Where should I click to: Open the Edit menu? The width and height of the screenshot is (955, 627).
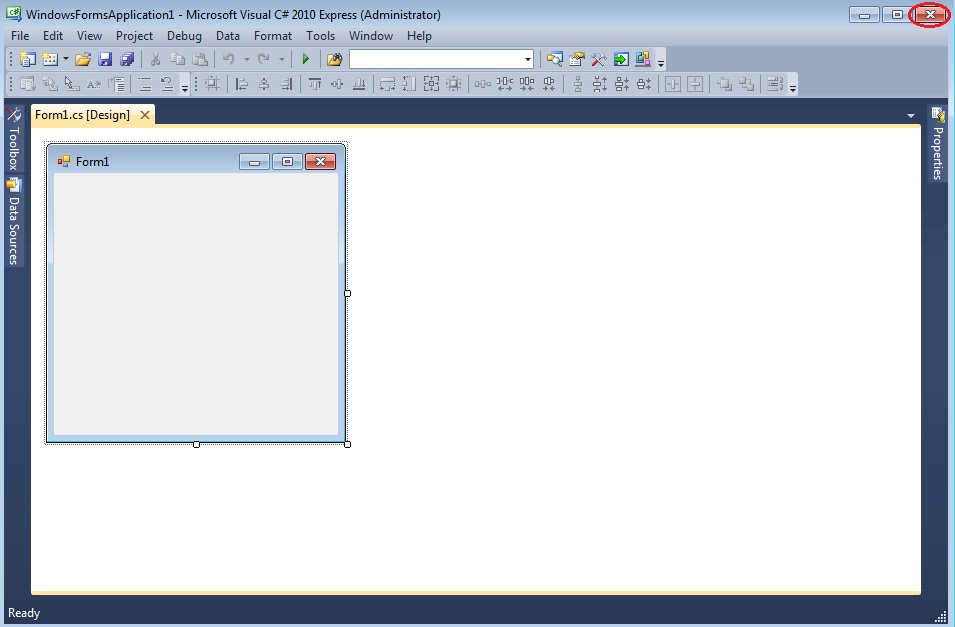53,36
